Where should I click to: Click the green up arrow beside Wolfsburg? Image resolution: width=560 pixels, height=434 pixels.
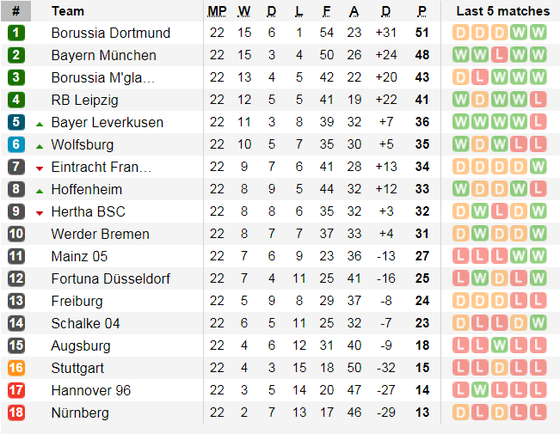[x=40, y=146]
